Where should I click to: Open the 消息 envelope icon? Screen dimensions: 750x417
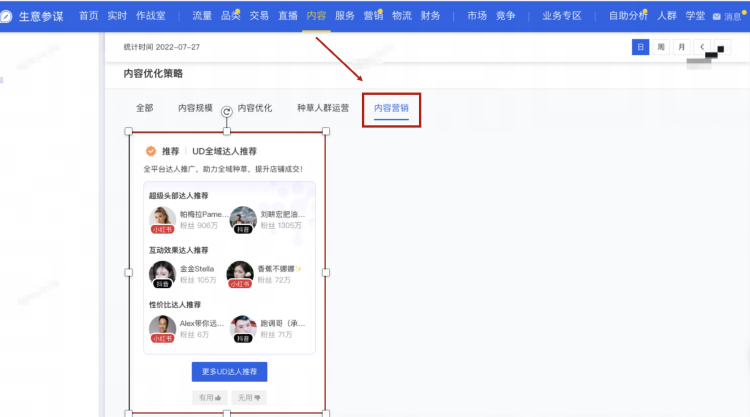point(717,17)
